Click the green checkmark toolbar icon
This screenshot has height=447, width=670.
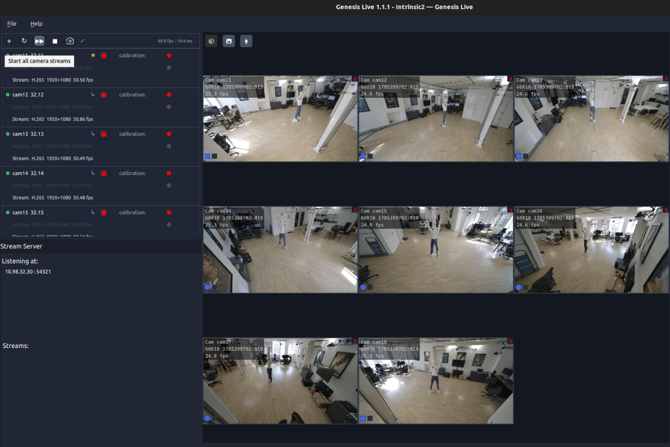coord(82,41)
